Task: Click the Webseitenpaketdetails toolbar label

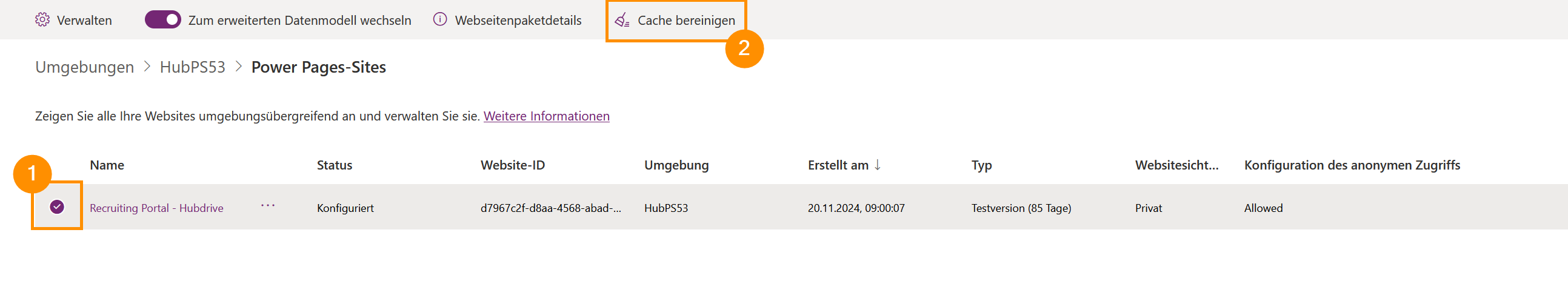Action: coord(518,21)
